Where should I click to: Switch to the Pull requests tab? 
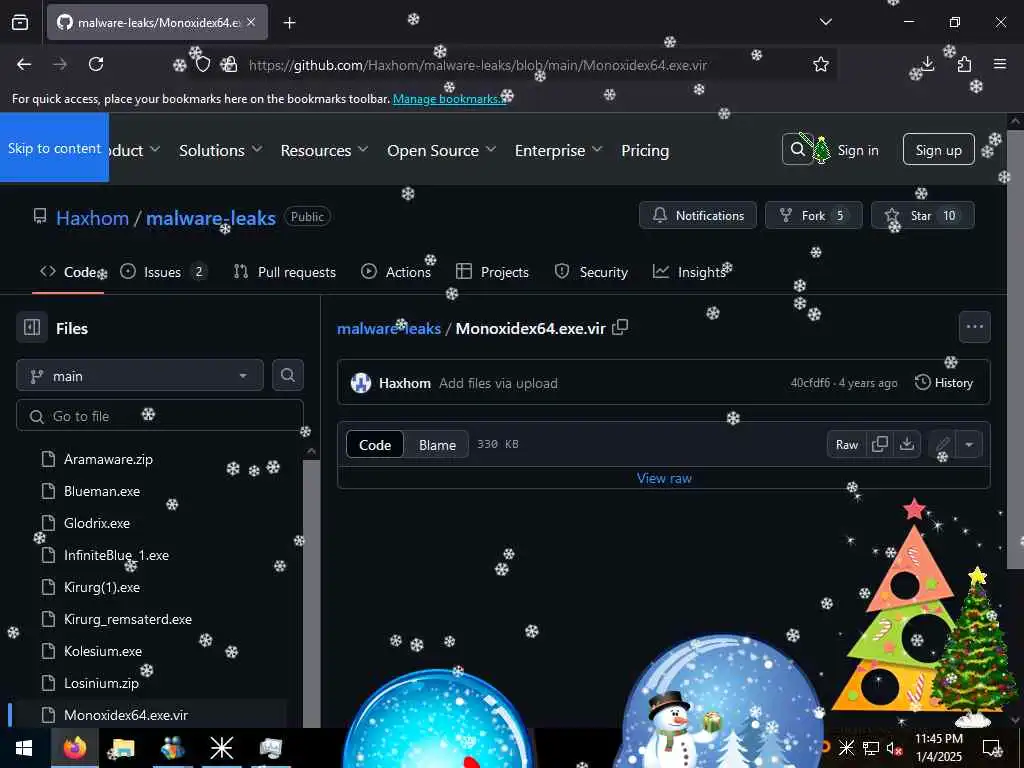(x=284, y=272)
